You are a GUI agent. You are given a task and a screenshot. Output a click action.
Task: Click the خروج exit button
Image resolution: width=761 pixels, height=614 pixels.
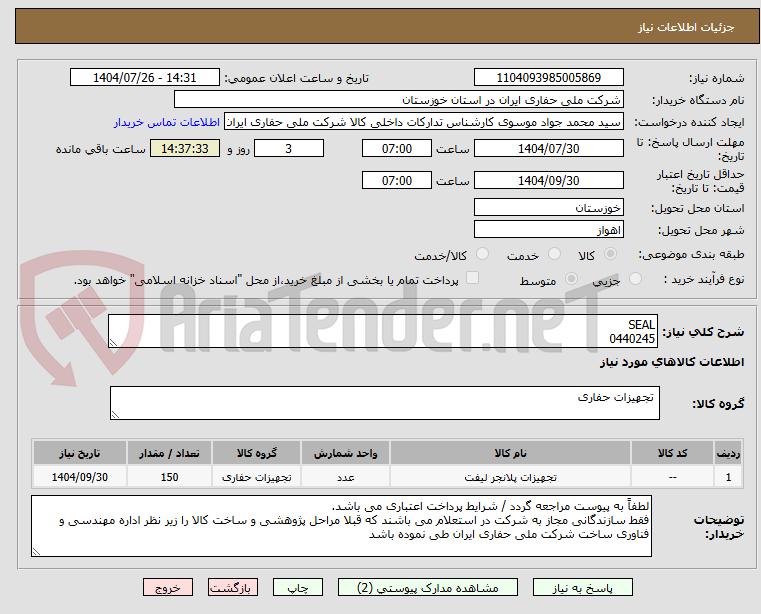(x=167, y=587)
